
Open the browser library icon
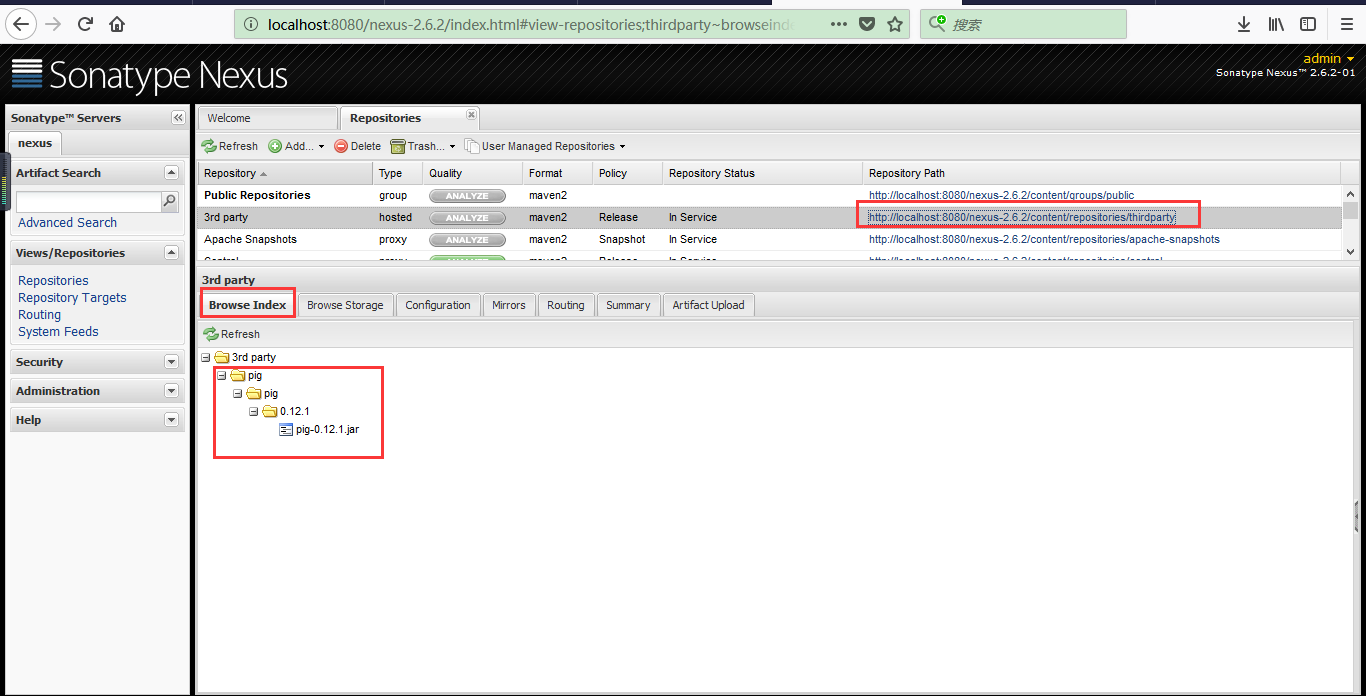[x=1277, y=24]
